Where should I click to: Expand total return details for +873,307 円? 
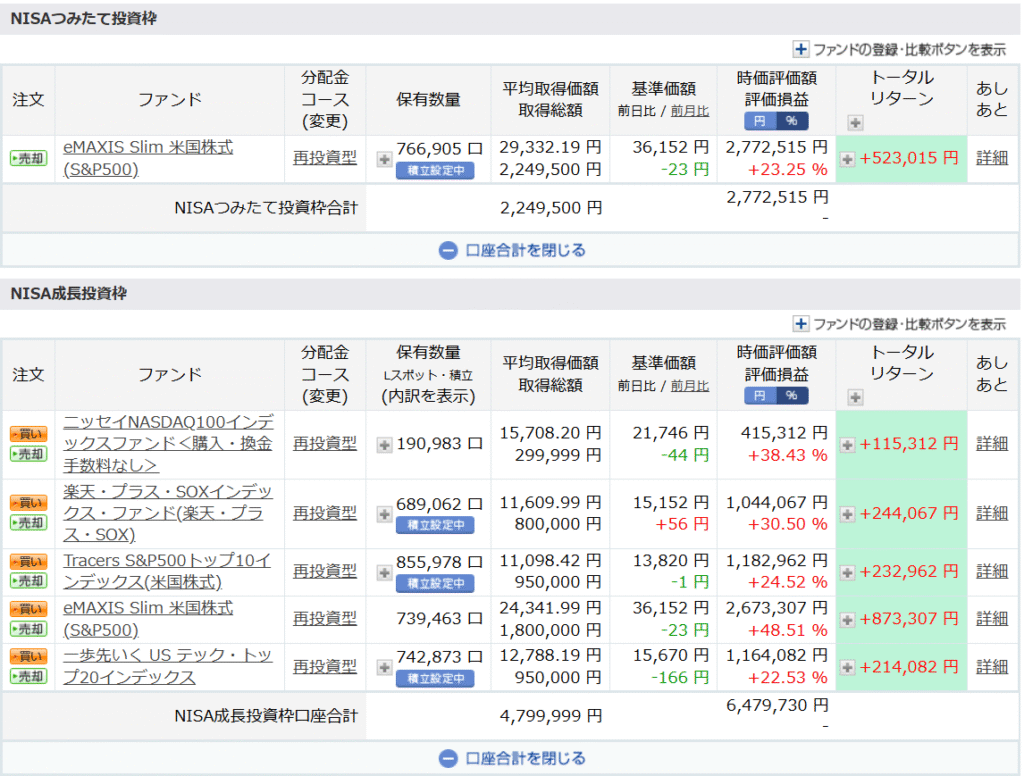[x=847, y=619]
